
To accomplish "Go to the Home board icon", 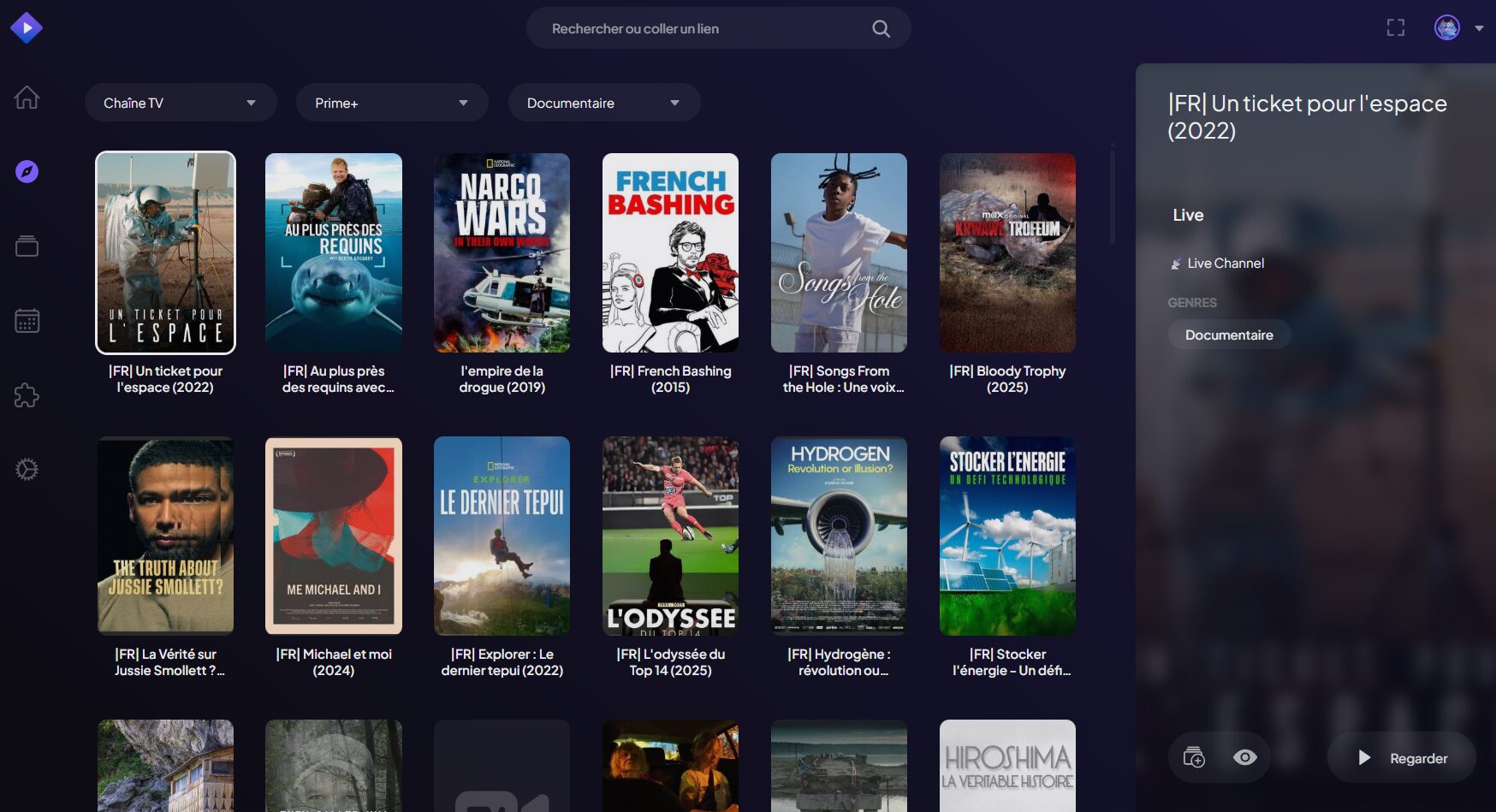I will pyautogui.click(x=27, y=98).
